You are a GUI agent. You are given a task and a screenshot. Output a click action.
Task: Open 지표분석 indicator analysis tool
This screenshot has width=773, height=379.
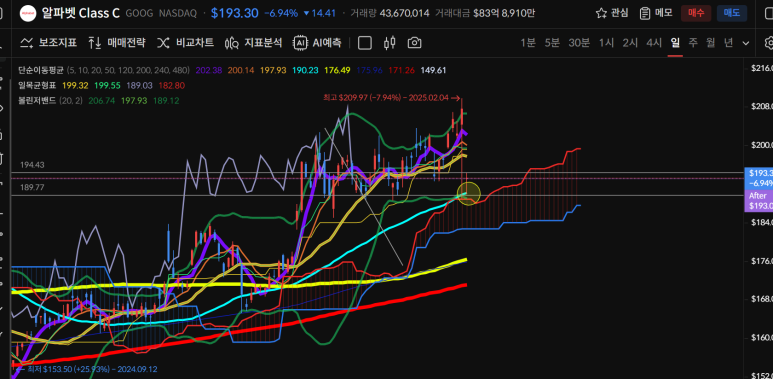pyautogui.click(x=253, y=43)
